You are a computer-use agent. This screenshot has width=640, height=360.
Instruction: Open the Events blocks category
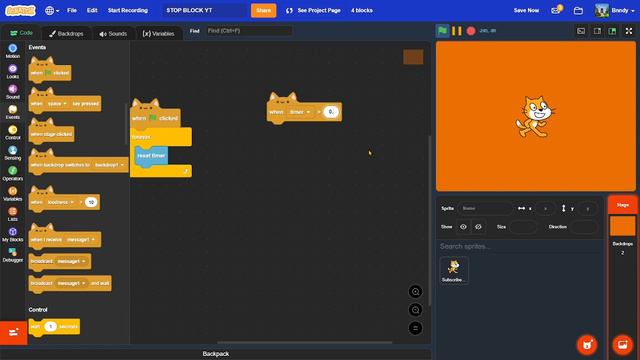[13, 112]
